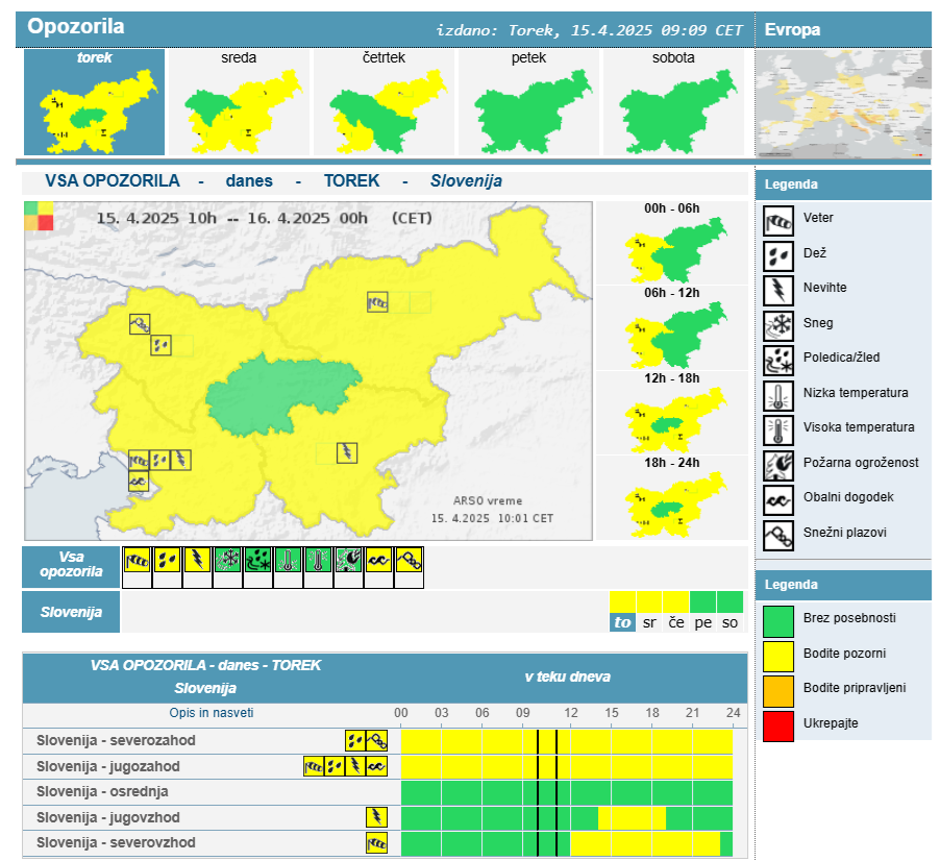Open the petek forecast tab
Image resolution: width=940 pixels, height=861 pixels.
click(527, 102)
